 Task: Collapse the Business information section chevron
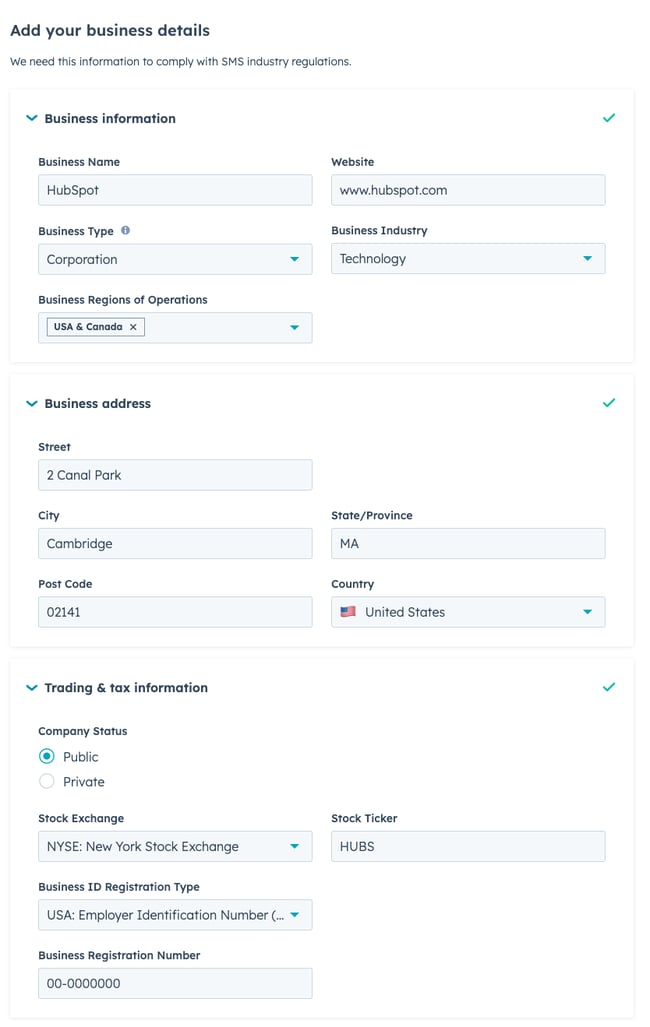coord(31,119)
